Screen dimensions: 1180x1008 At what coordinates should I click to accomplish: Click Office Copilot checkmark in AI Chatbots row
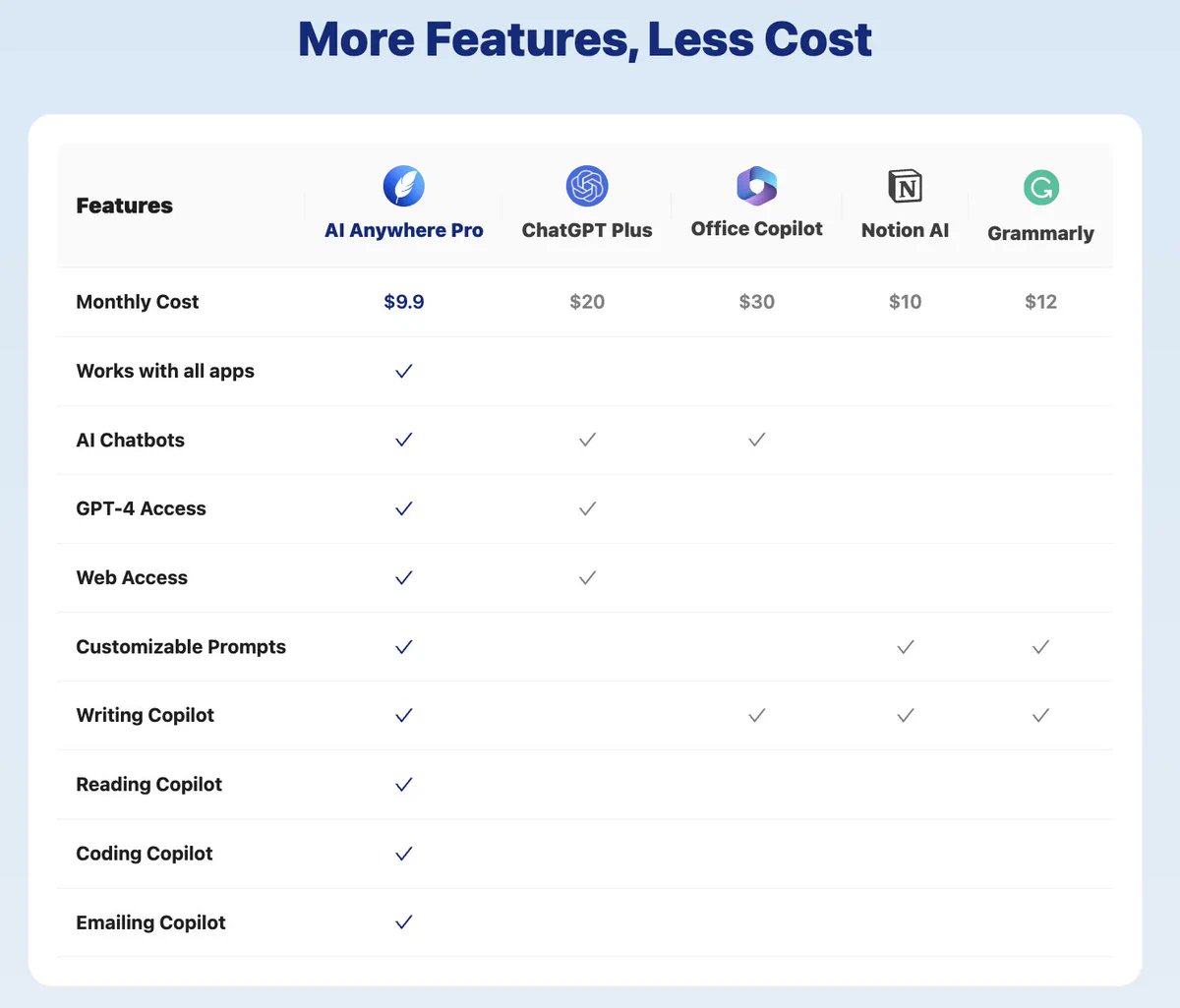point(756,440)
